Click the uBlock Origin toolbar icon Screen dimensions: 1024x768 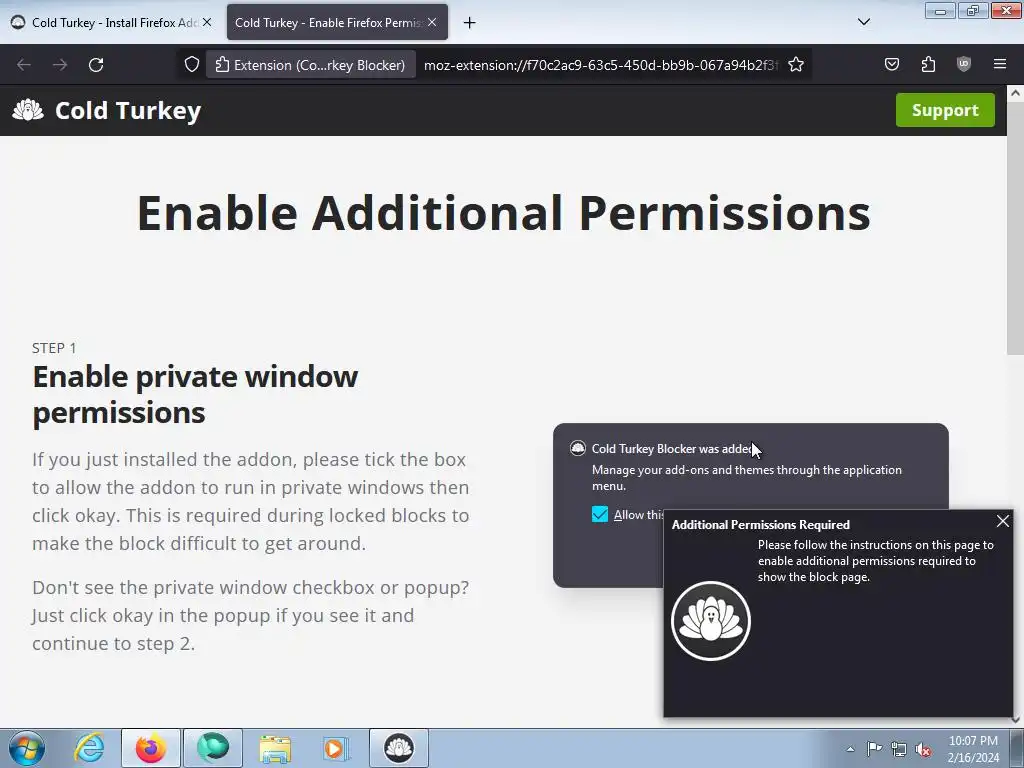click(x=963, y=64)
